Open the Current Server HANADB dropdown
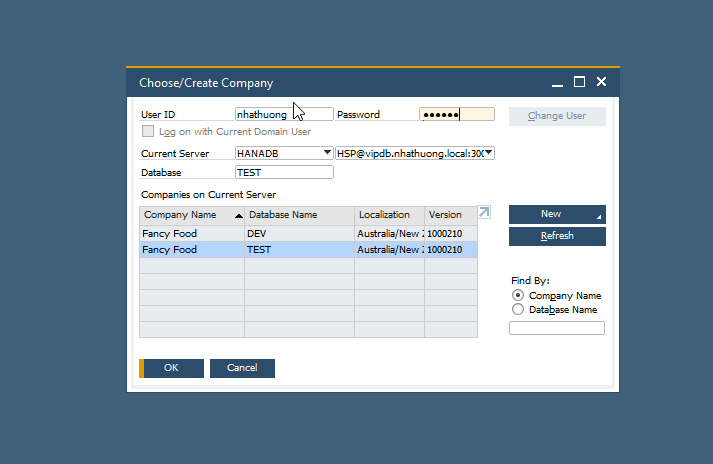The image size is (713, 464). (x=327, y=153)
